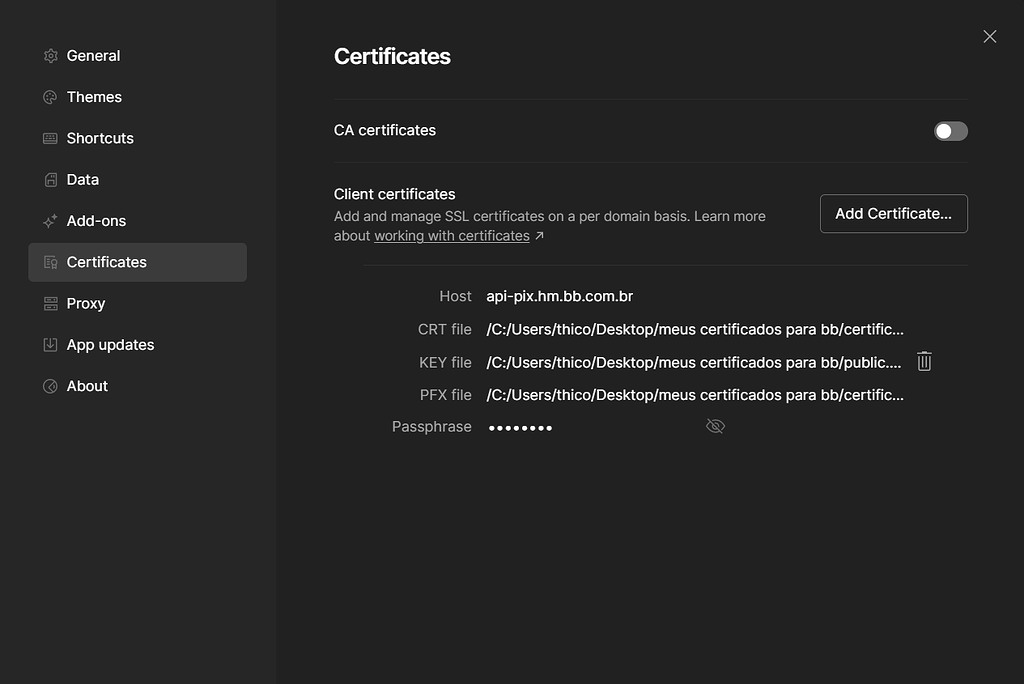Click the About info icon
Viewport: 1024px width, 684px height.
[50, 386]
